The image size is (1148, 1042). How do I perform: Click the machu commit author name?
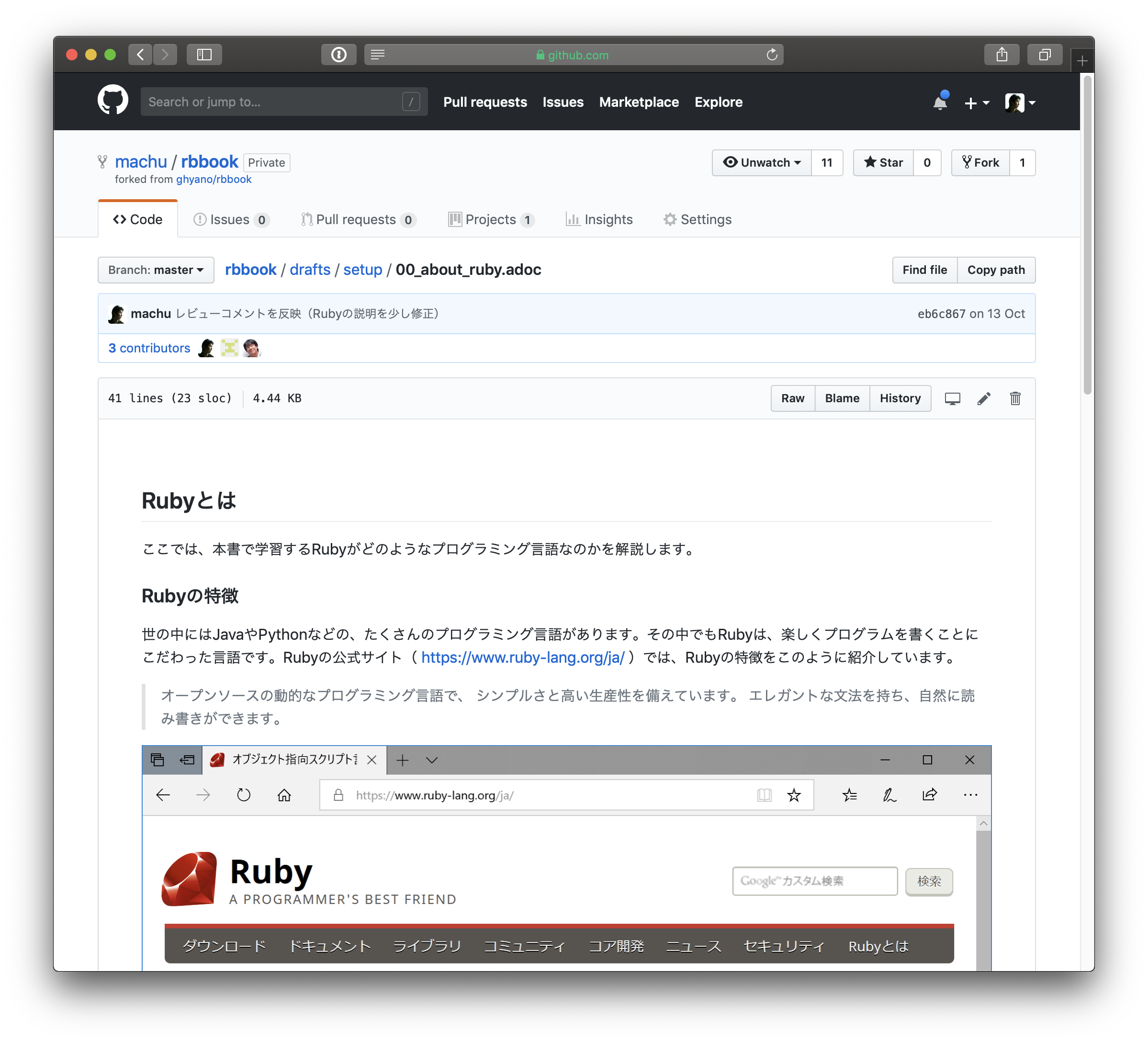151,314
